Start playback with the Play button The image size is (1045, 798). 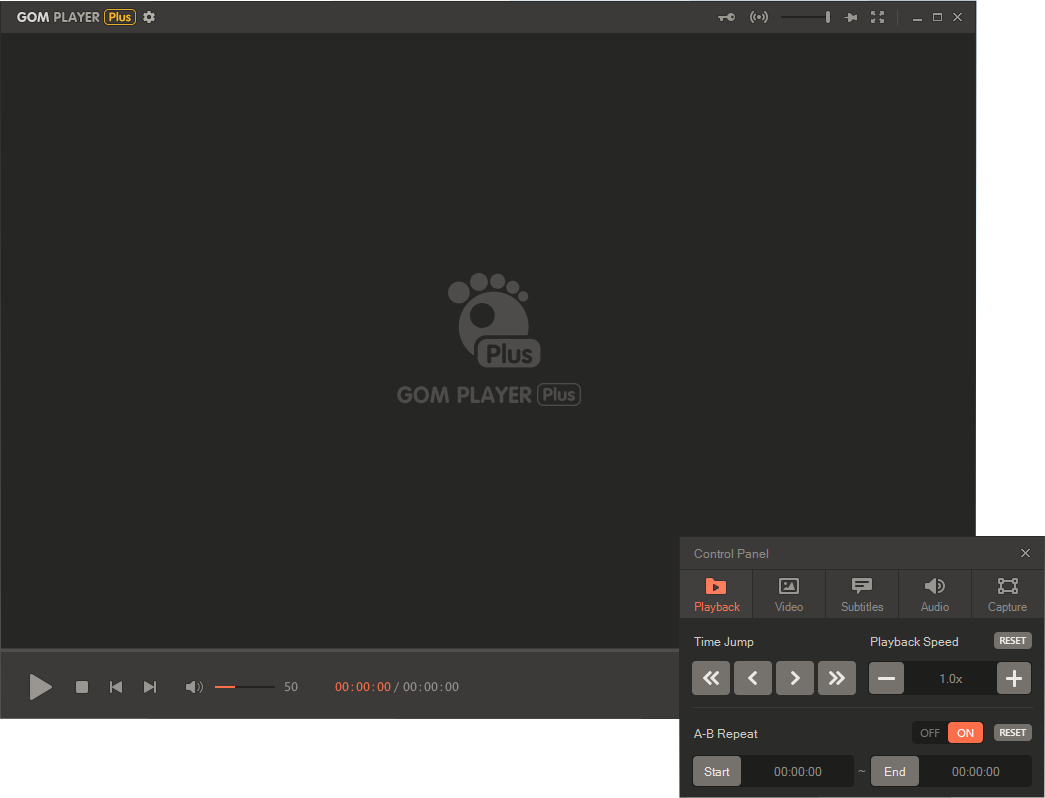pyautogui.click(x=40, y=687)
